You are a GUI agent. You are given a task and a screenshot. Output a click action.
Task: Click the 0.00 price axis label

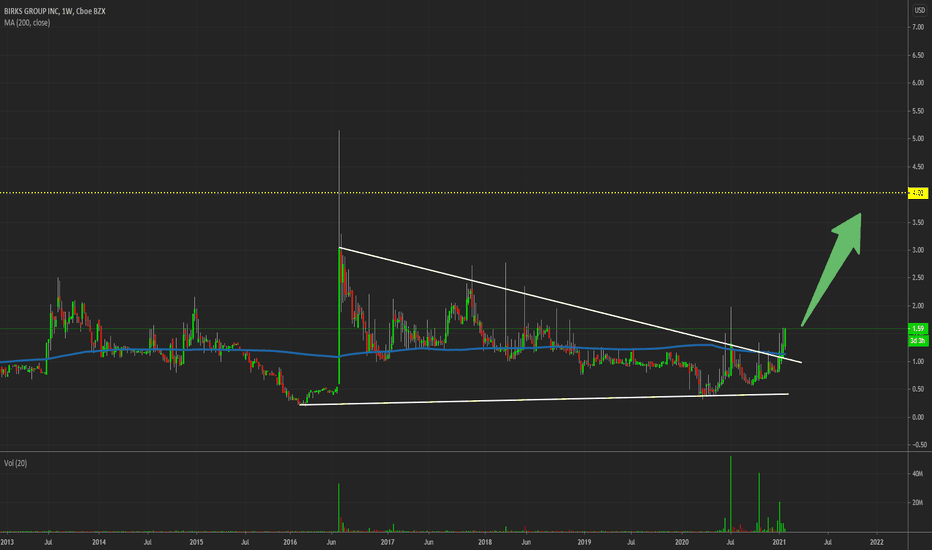pos(918,417)
